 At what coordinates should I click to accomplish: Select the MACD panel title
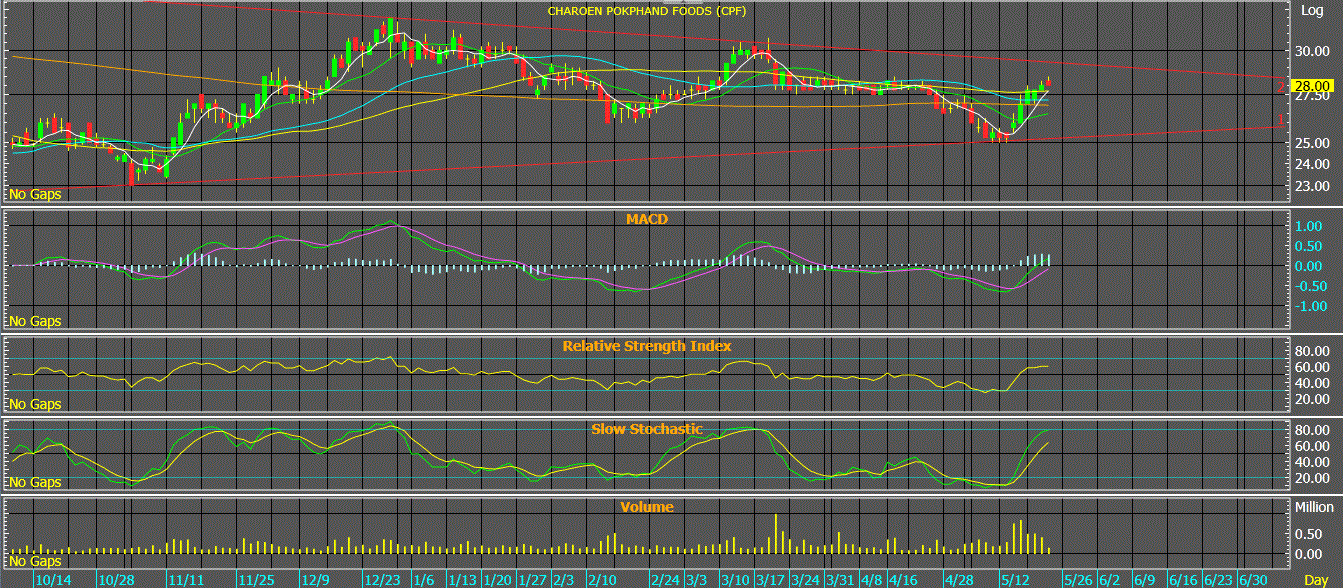[x=646, y=217]
